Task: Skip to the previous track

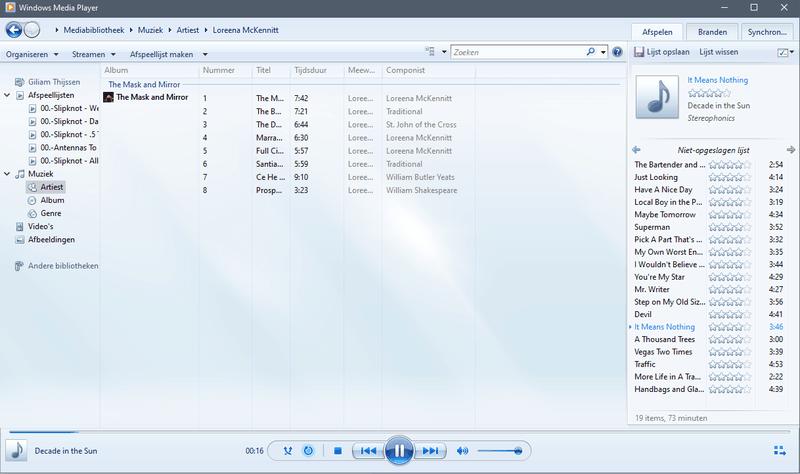Action: (x=368, y=451)
